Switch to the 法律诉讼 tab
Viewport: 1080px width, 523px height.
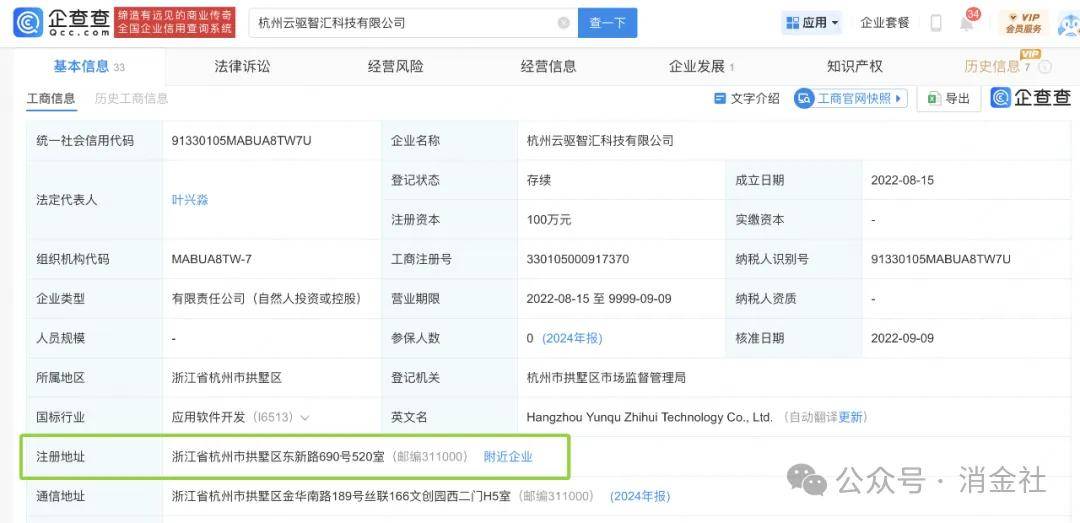click(x=242, y=66)
